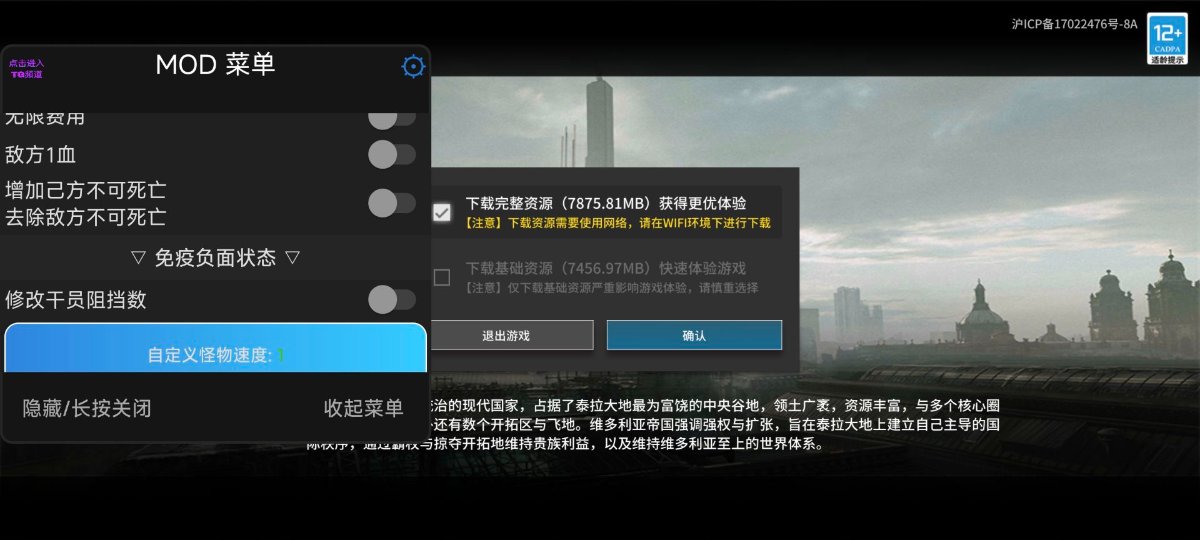Click the left triangle beside 免疫负面状态

click(139, 258)
